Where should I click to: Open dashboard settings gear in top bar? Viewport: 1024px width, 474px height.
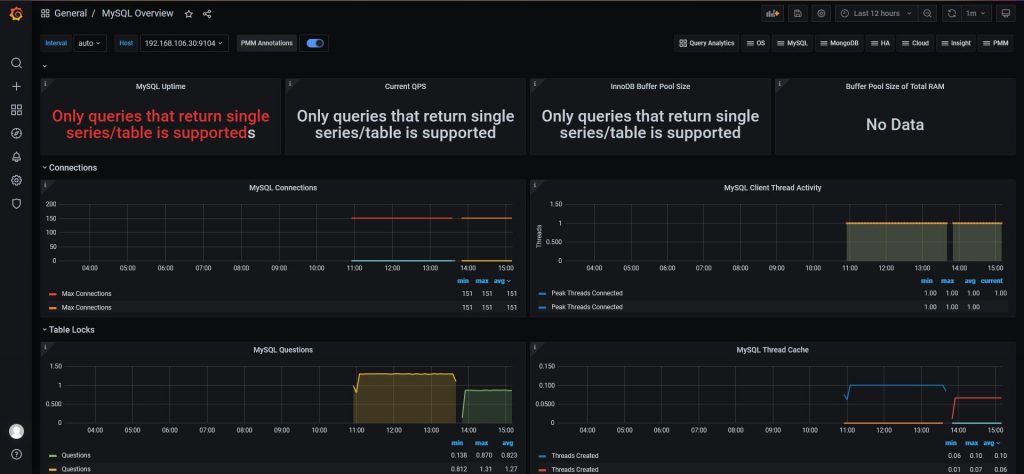tap(821, 13)
